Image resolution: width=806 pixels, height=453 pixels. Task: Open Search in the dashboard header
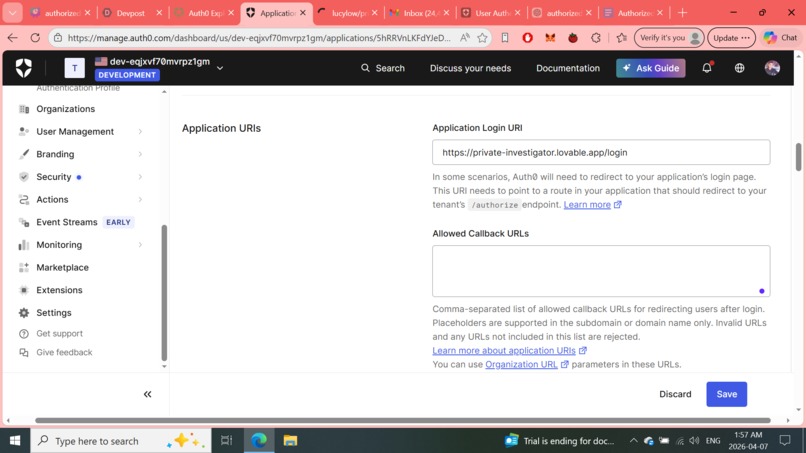pos(383,68)
